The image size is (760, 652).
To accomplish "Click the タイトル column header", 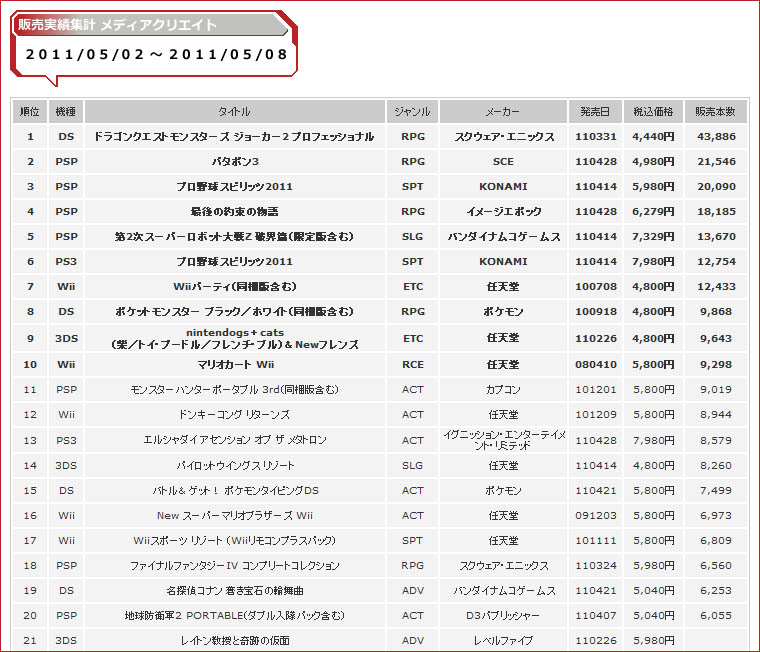I will (235, 111).
